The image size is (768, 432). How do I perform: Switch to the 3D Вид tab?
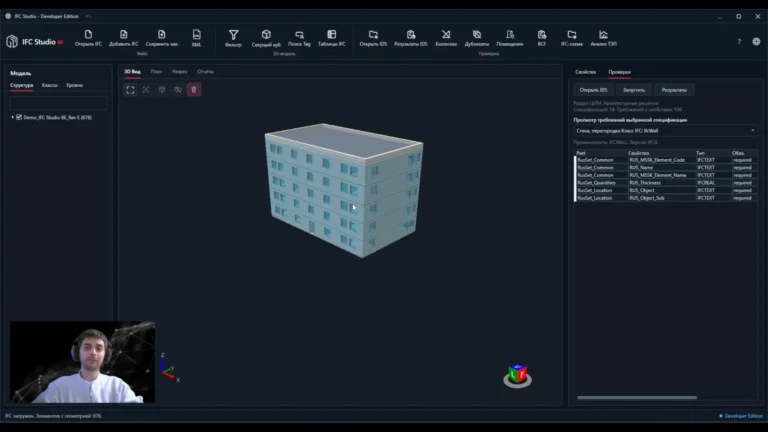coord(132,72)
